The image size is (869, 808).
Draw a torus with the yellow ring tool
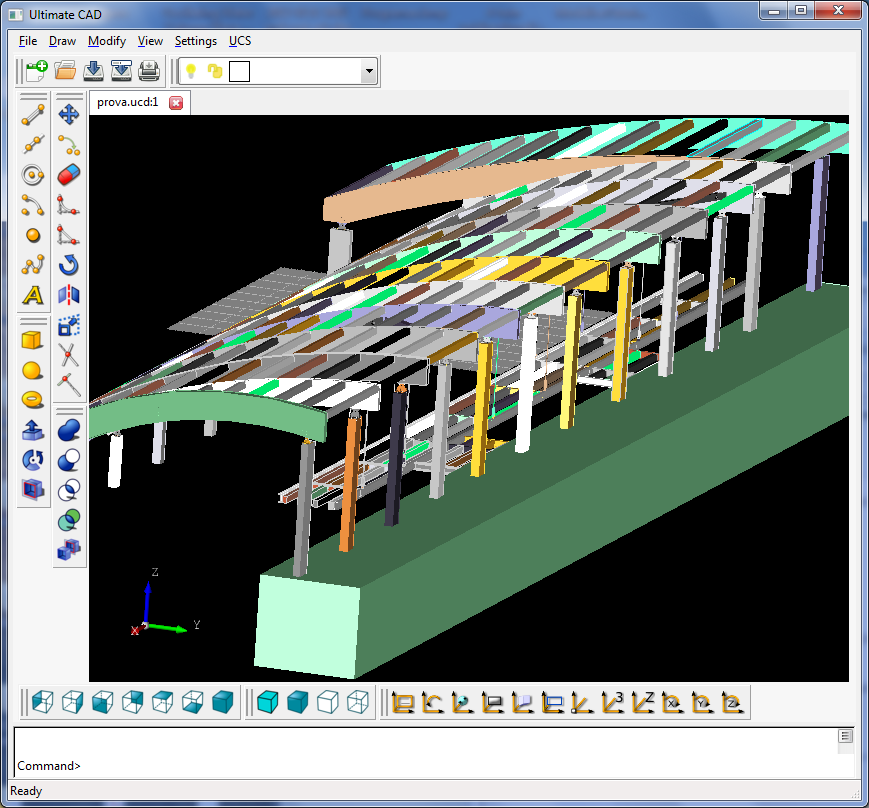[x=33, y=400]
